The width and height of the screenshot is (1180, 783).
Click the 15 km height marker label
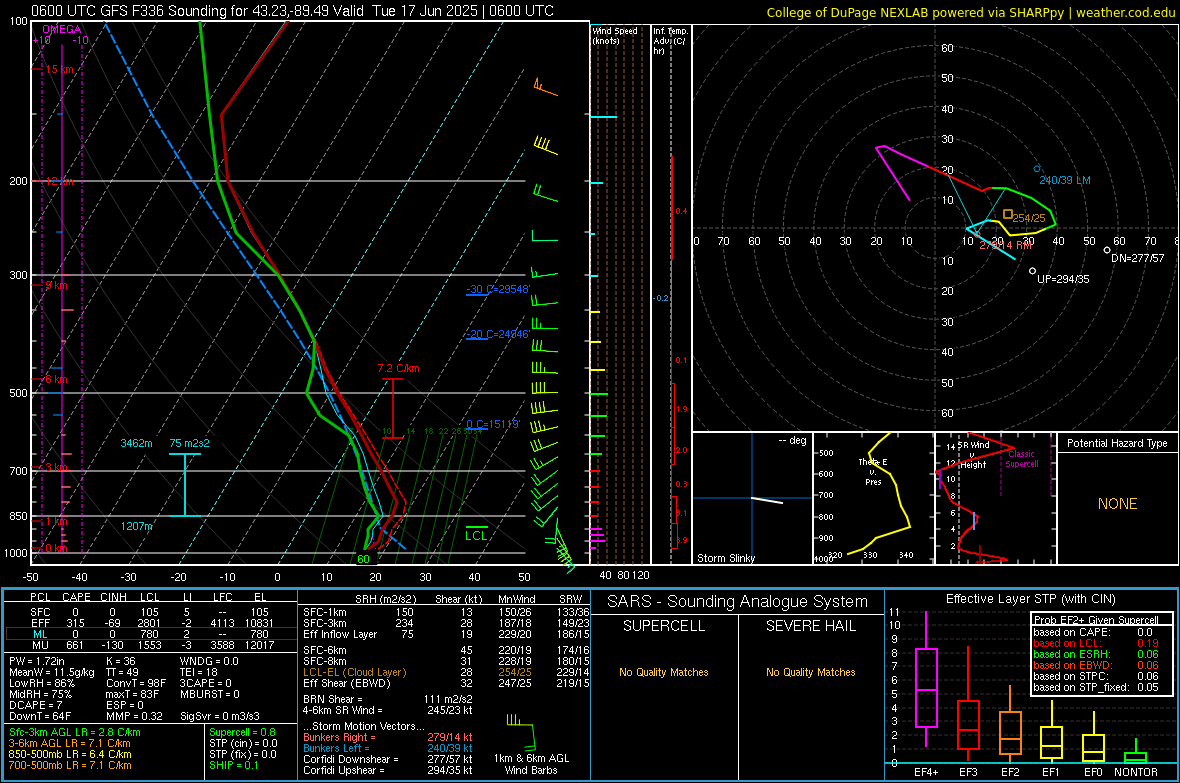pyautogui.click(x=59, y=69)
